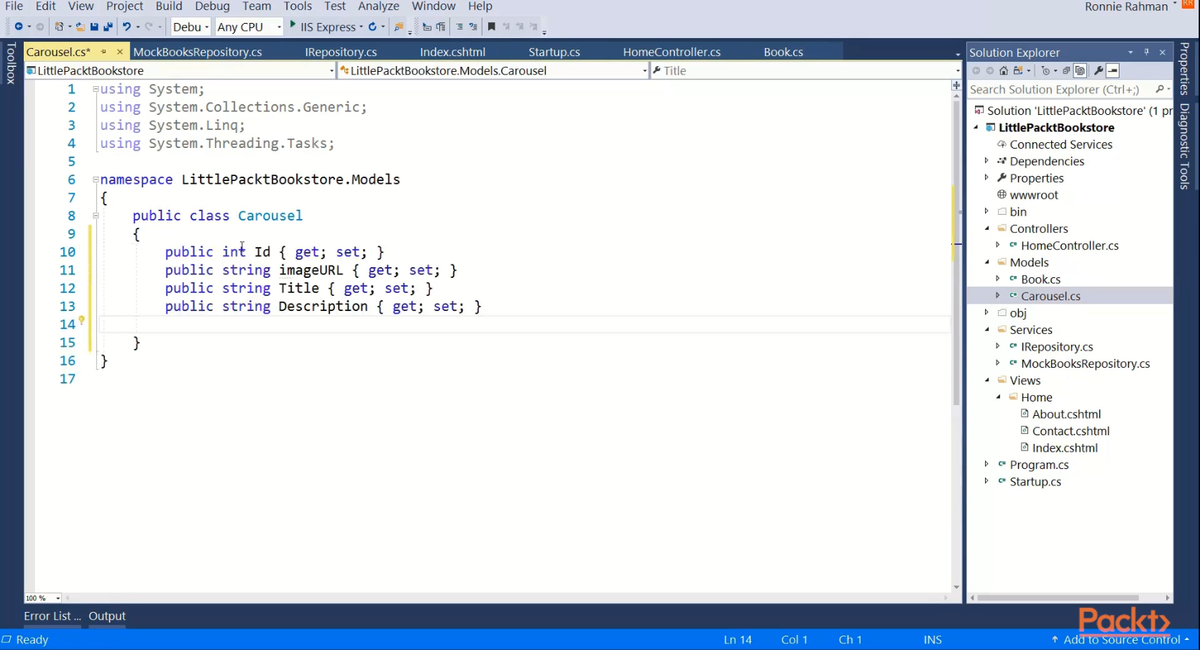Screen dimensions: 1200x650
Task: Open the LittlePacktBookstore.Models.Carousel type dropdown
Action: click(494, 71)
